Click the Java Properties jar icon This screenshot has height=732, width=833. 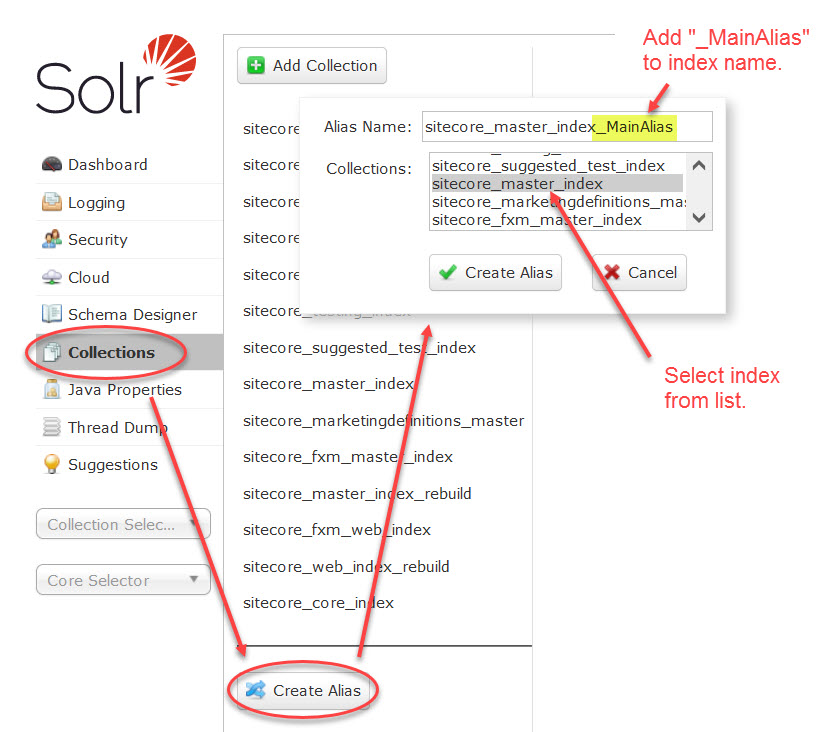click(x=52, y=389)
